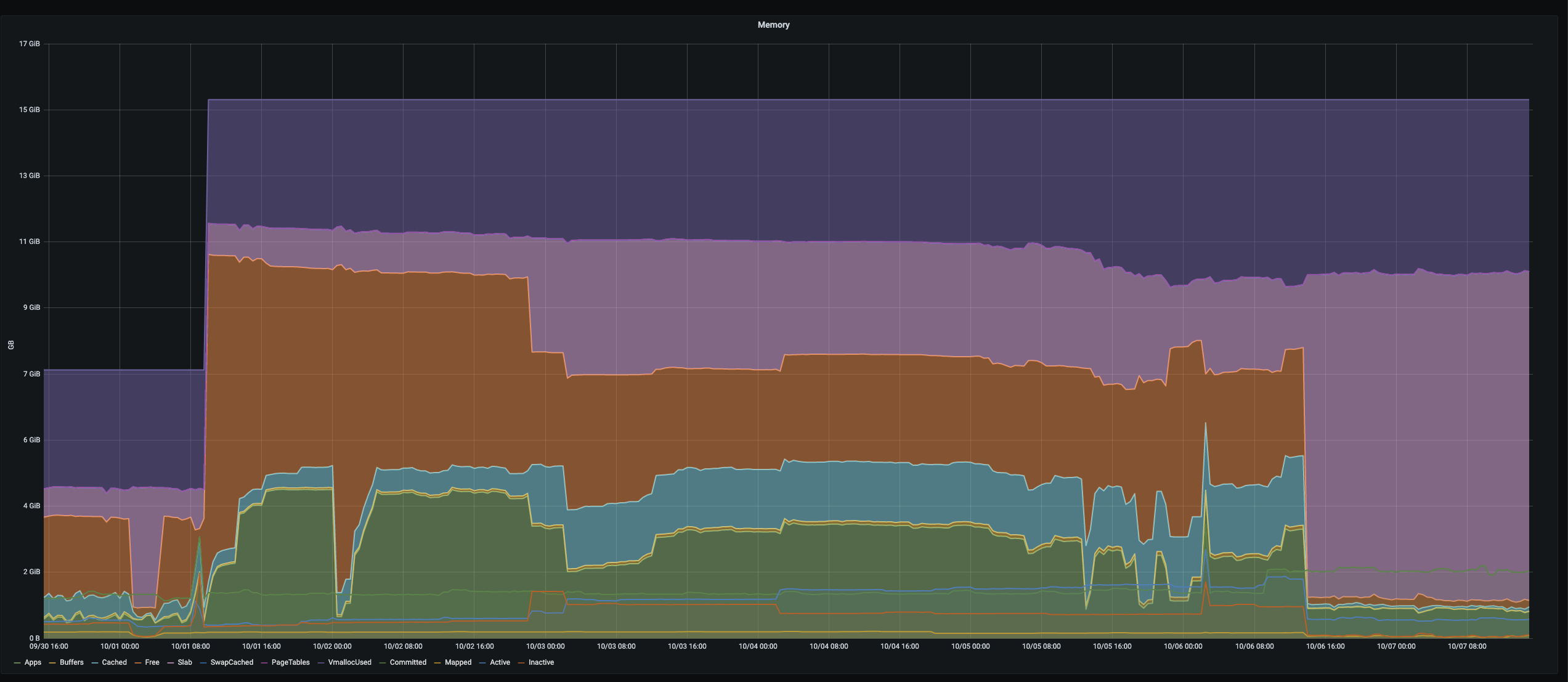Open the Memory panel dropdown menu
Viewport: 1568px width, 682px height.
coord(774,25)
